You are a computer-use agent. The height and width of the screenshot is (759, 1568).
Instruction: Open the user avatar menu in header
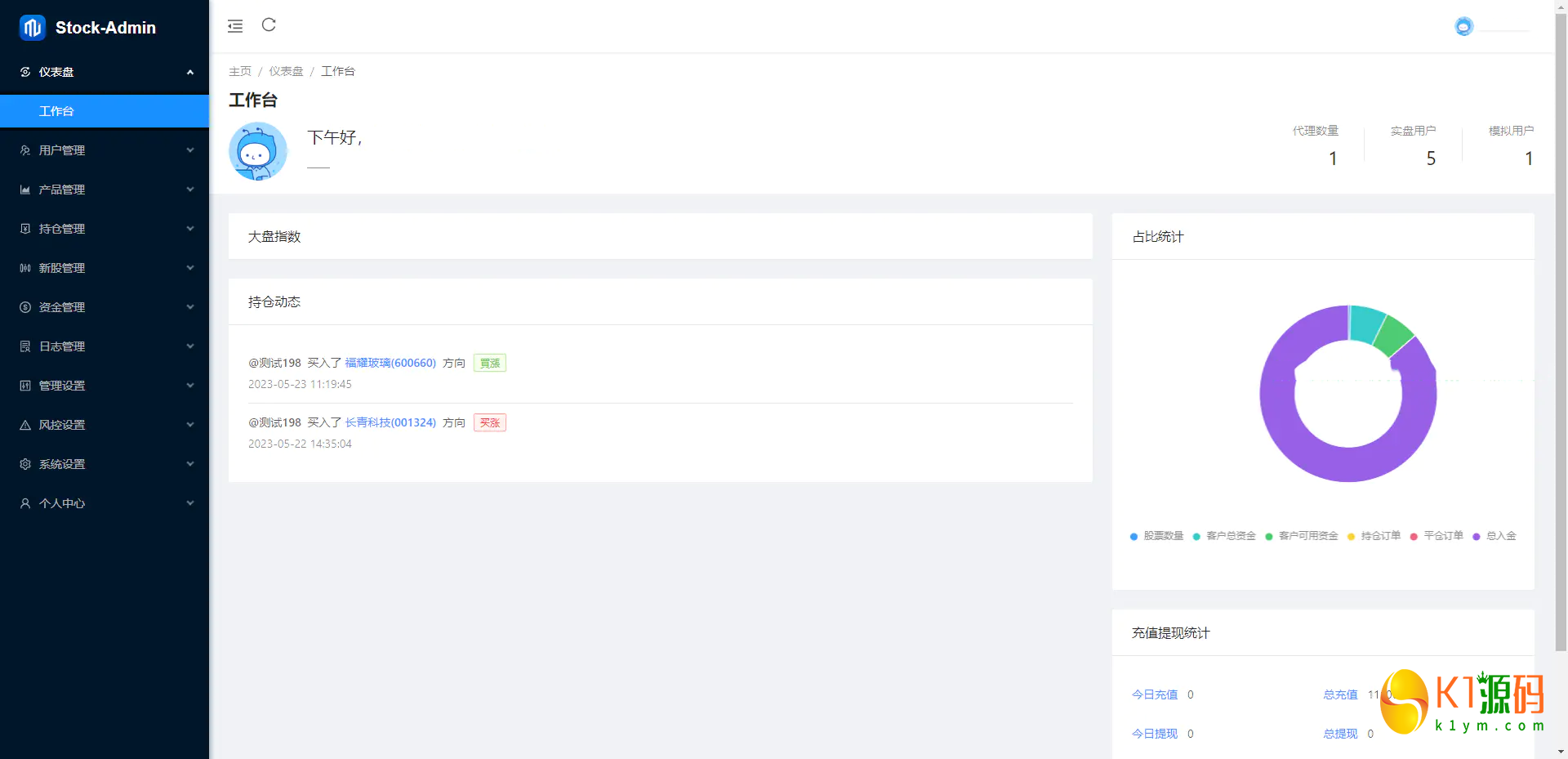point(1463,27)
